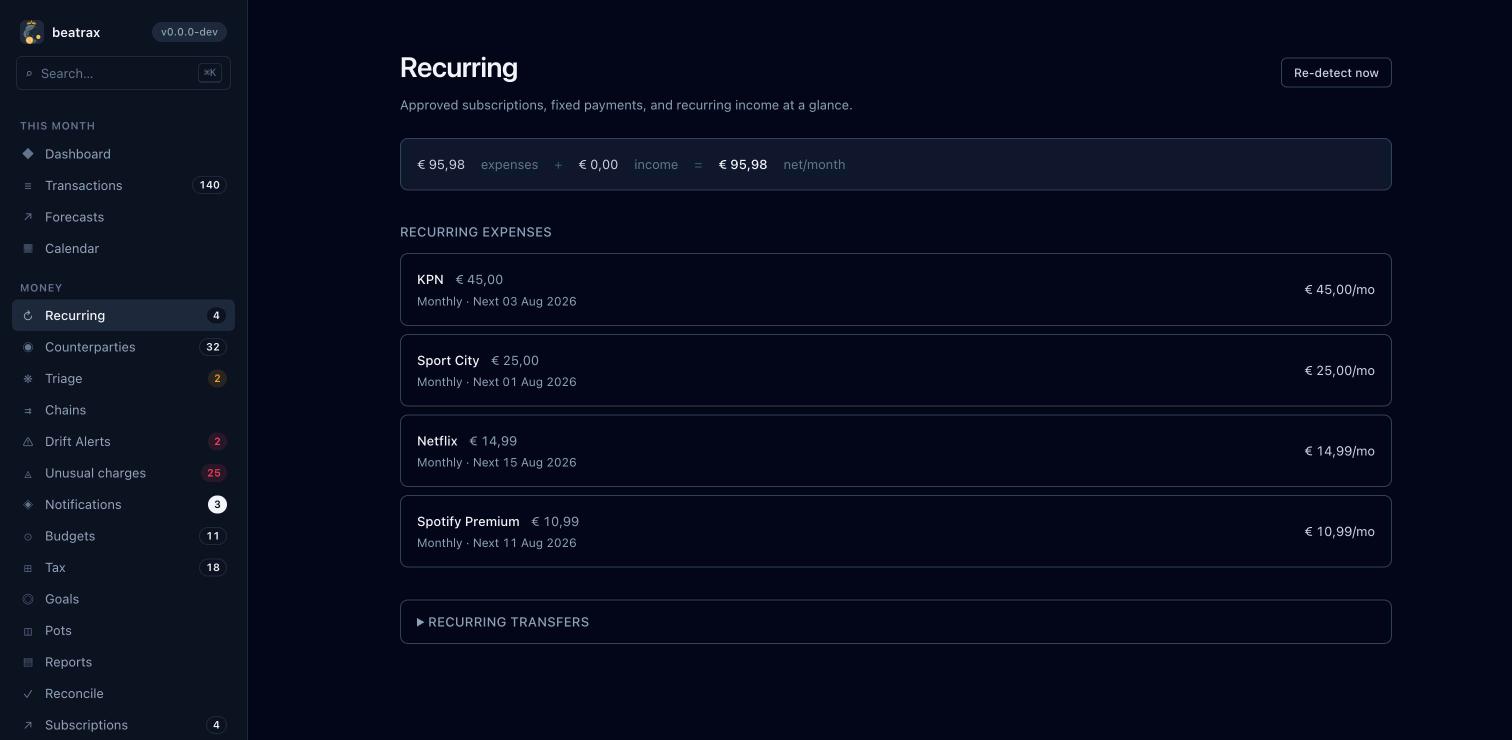Click the € 14,99/mo Netflix amount
Image resolution: width=1512 pixels, height=740 pixels.
pos(1339,451)
